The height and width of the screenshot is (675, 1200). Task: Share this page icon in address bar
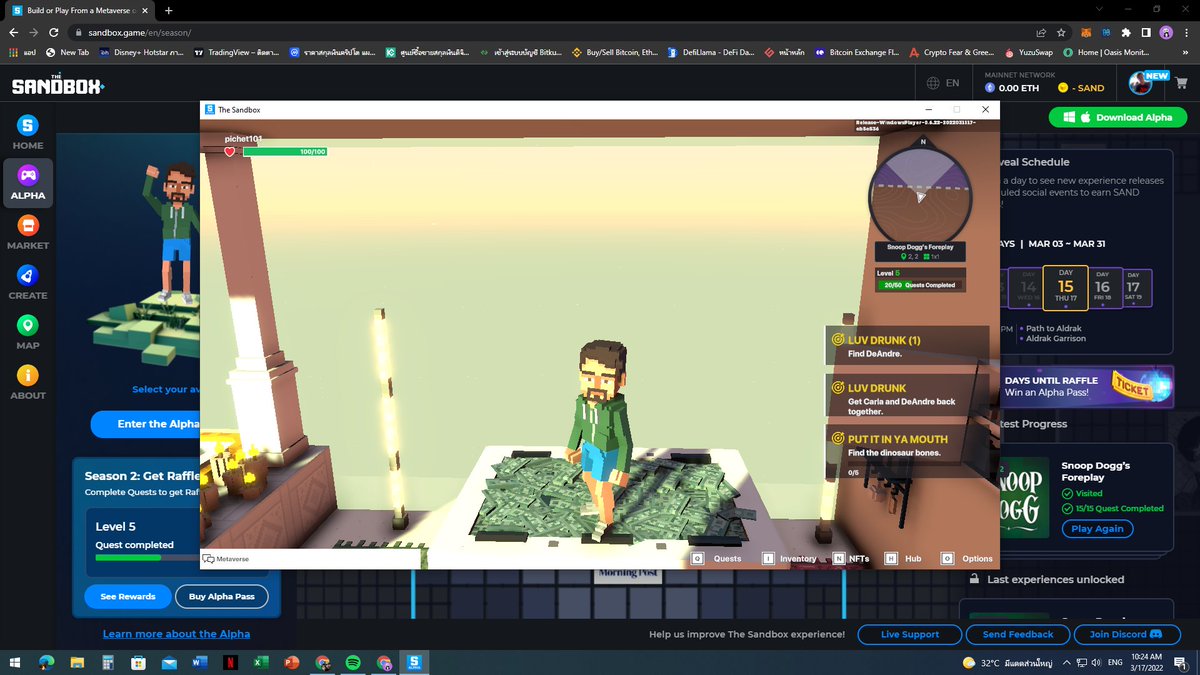tap(1041, 32)
